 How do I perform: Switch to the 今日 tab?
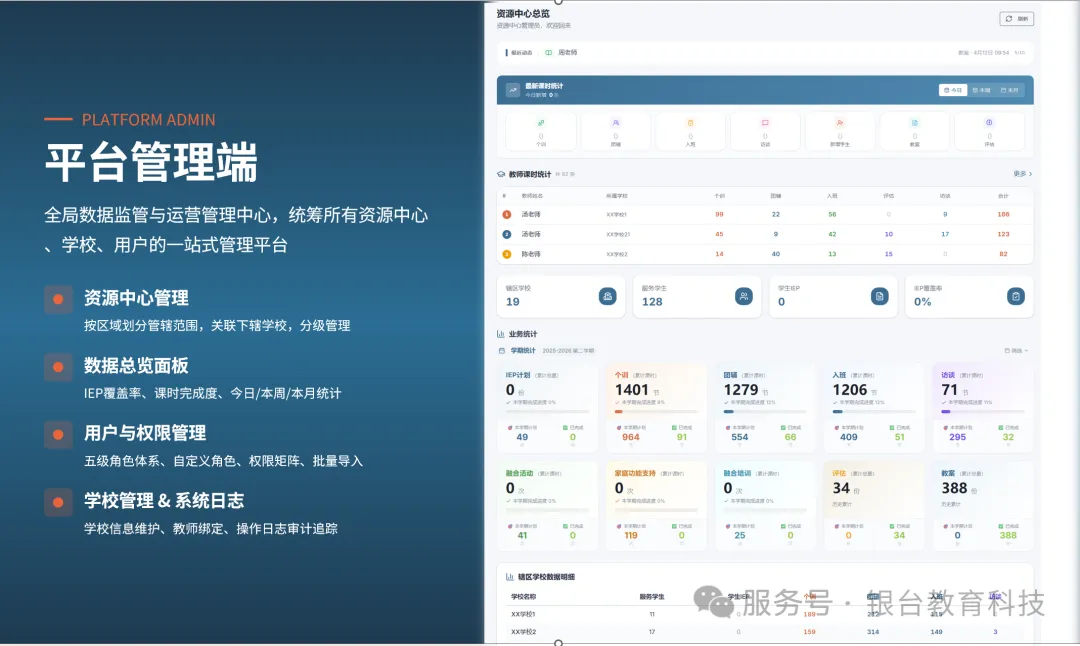953,90
